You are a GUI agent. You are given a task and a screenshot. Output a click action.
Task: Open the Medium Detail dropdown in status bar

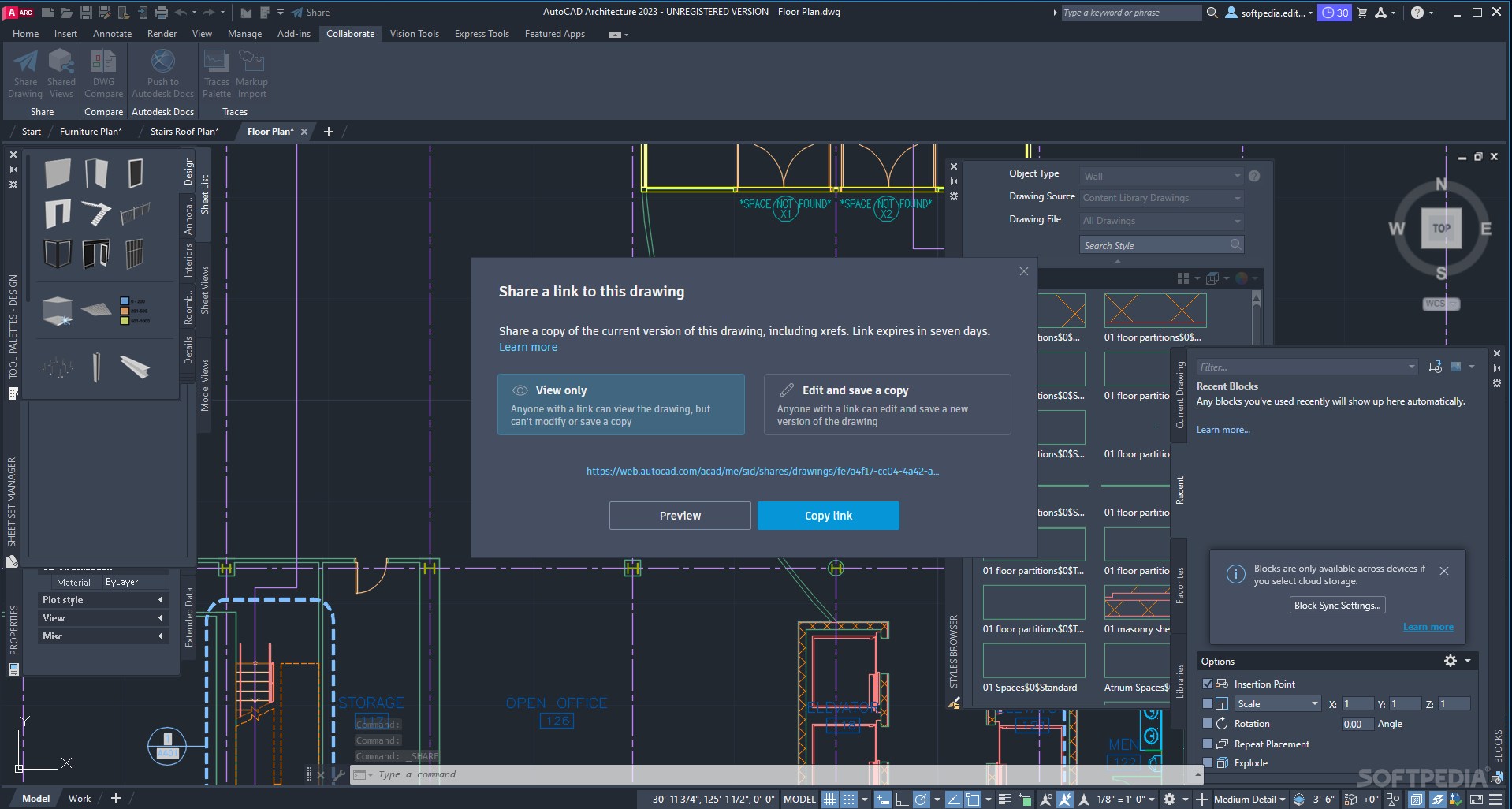1249,799
